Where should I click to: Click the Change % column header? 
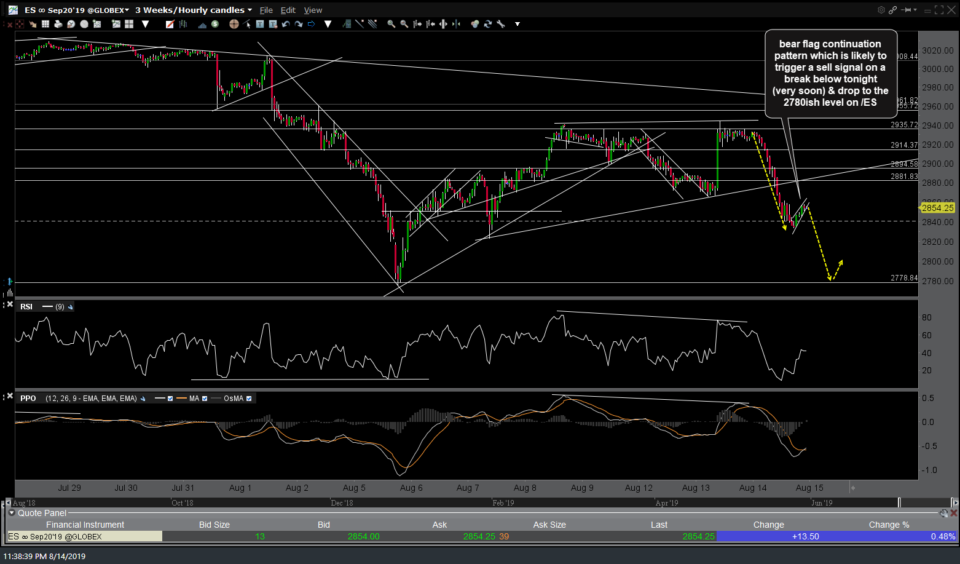tap(888, 525)
